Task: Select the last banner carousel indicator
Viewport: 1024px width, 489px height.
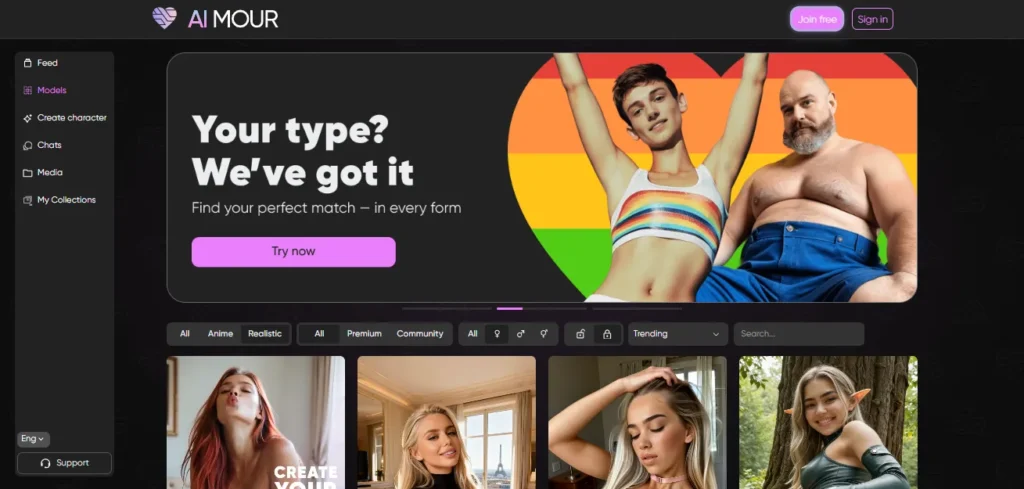Action: [637, 308]
